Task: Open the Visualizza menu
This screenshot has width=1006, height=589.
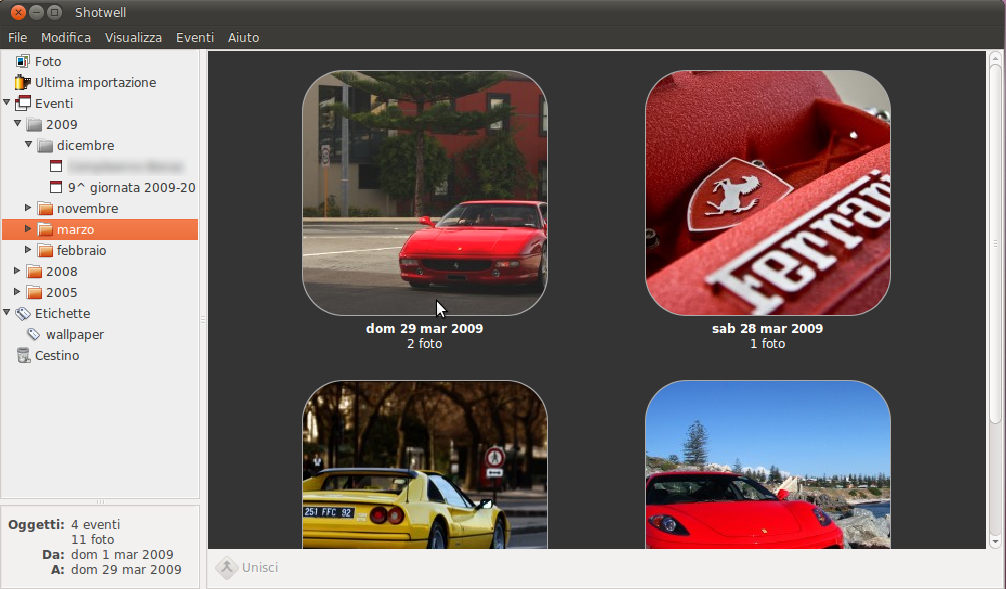Action: 133,37
